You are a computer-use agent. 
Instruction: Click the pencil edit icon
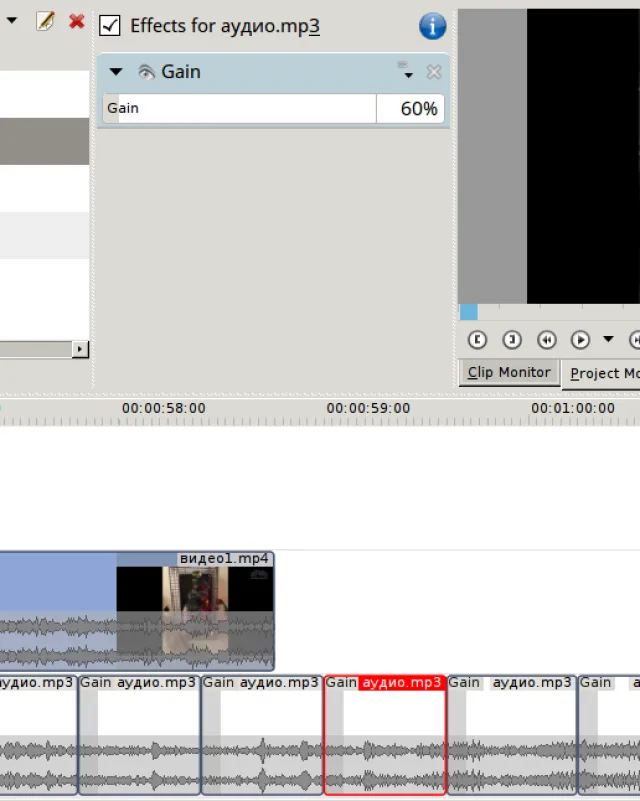pyautogui.click(x=45, y=21)
